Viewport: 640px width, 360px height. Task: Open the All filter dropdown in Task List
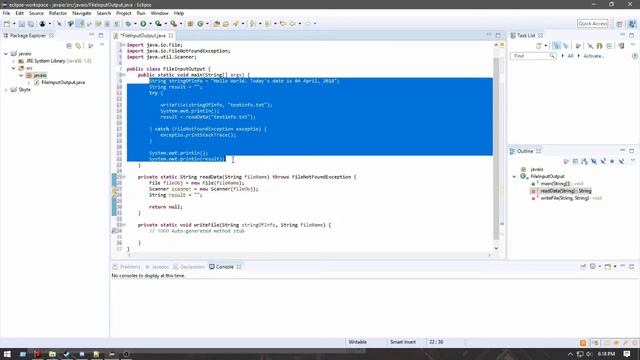coord(563,56)
